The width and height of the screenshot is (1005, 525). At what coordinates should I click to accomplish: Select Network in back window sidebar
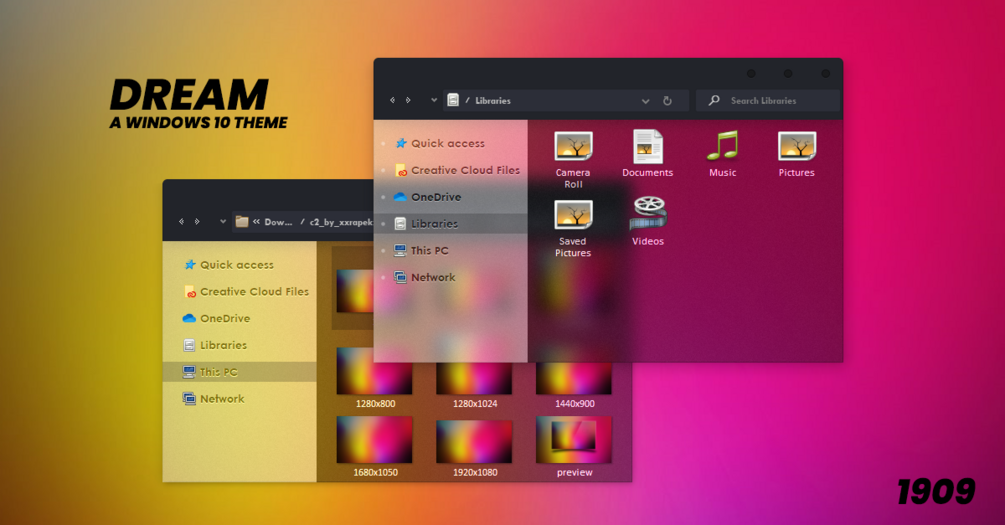click(x=240, y=399)
